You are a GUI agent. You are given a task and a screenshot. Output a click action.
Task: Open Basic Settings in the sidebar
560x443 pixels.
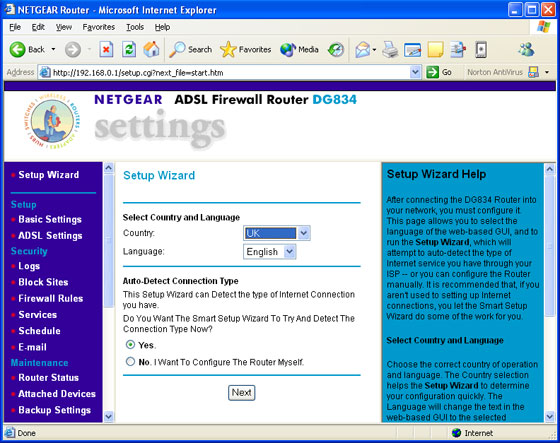(x=50, y=219)
